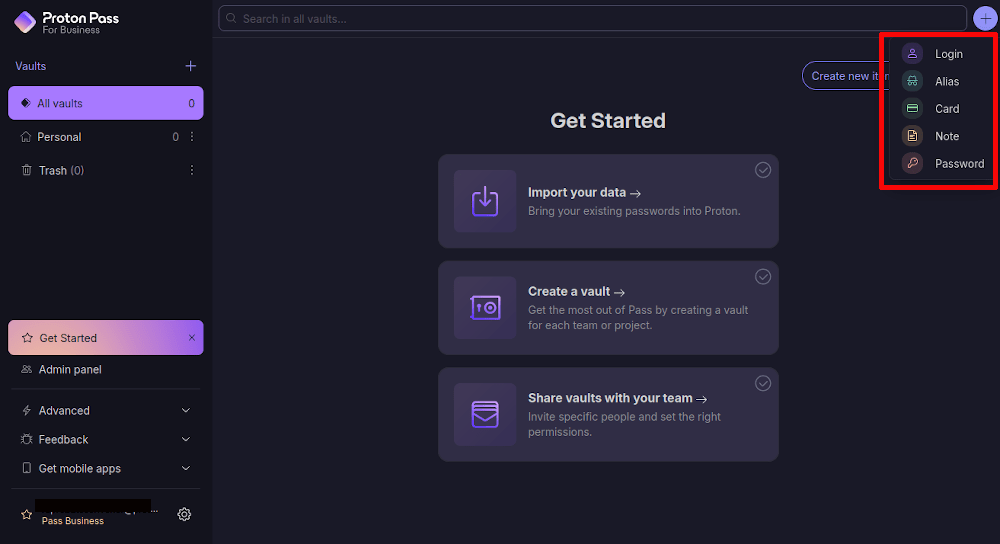The height and width of the screenshot is (544, 1000).
Task: Click the Login person icon
Action: pyautogui.click(x=913, y=54)
